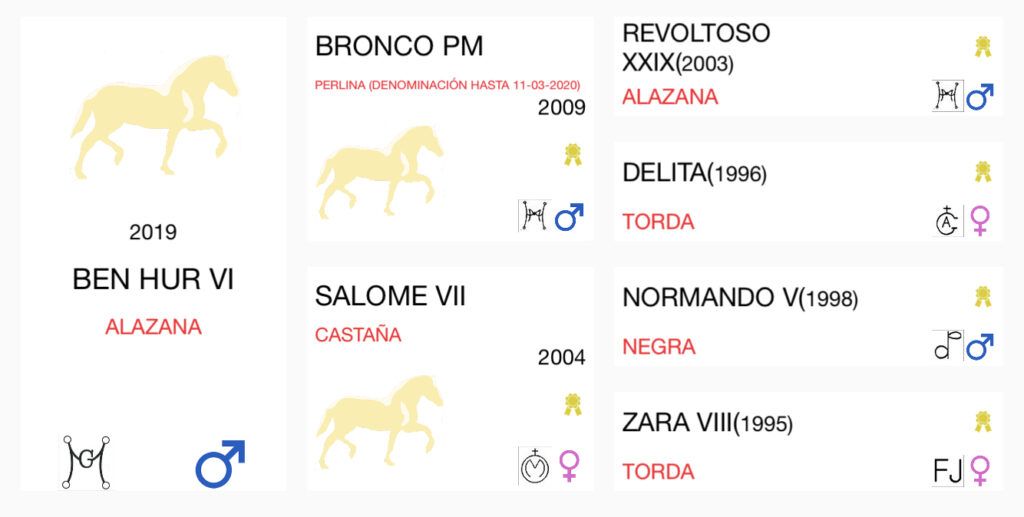Open the Bronco PM horse thumbnail
This screenshot has width=1024, height=517.
tap(379, 172)
